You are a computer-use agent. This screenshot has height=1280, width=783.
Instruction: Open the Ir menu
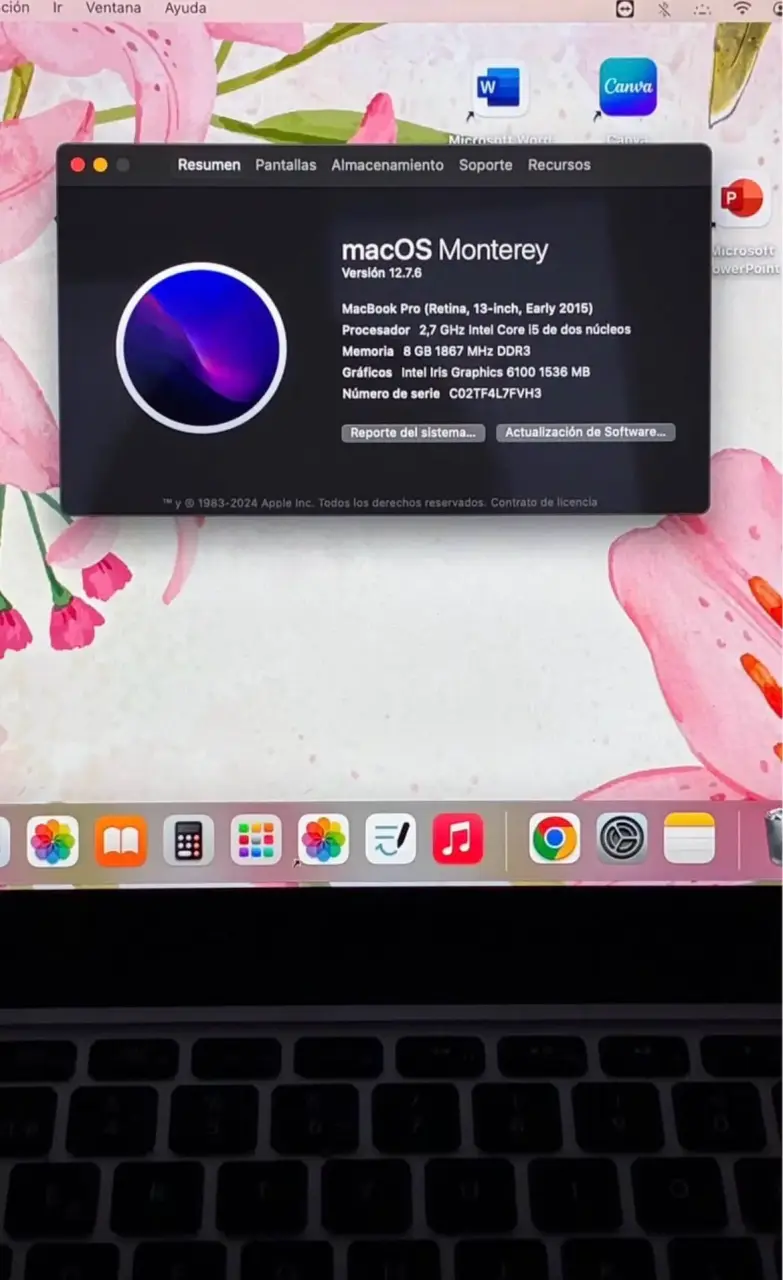[x=58, y=8]
